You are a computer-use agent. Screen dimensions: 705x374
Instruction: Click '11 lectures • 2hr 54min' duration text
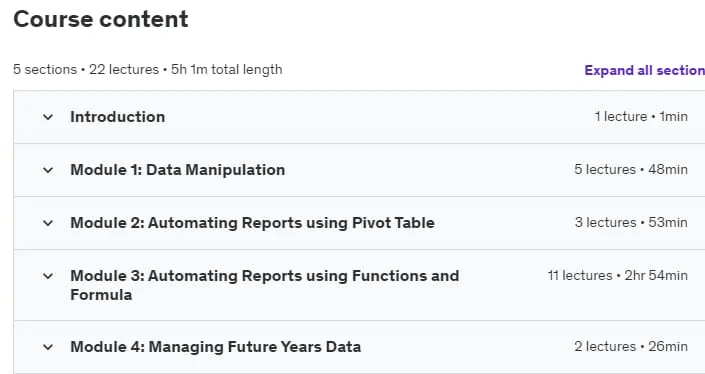(617, 276)
